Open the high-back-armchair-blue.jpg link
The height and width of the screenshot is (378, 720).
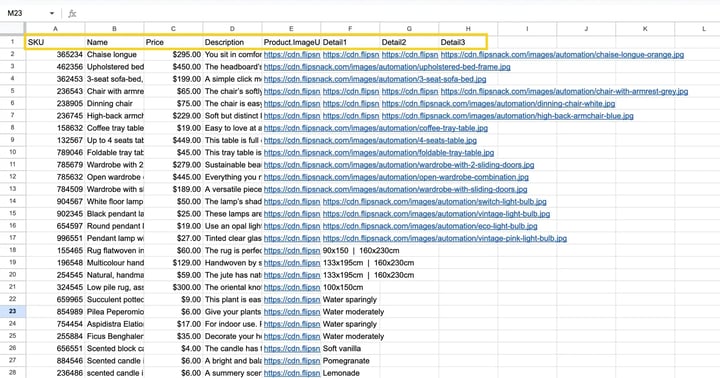[x=507, y=116]
